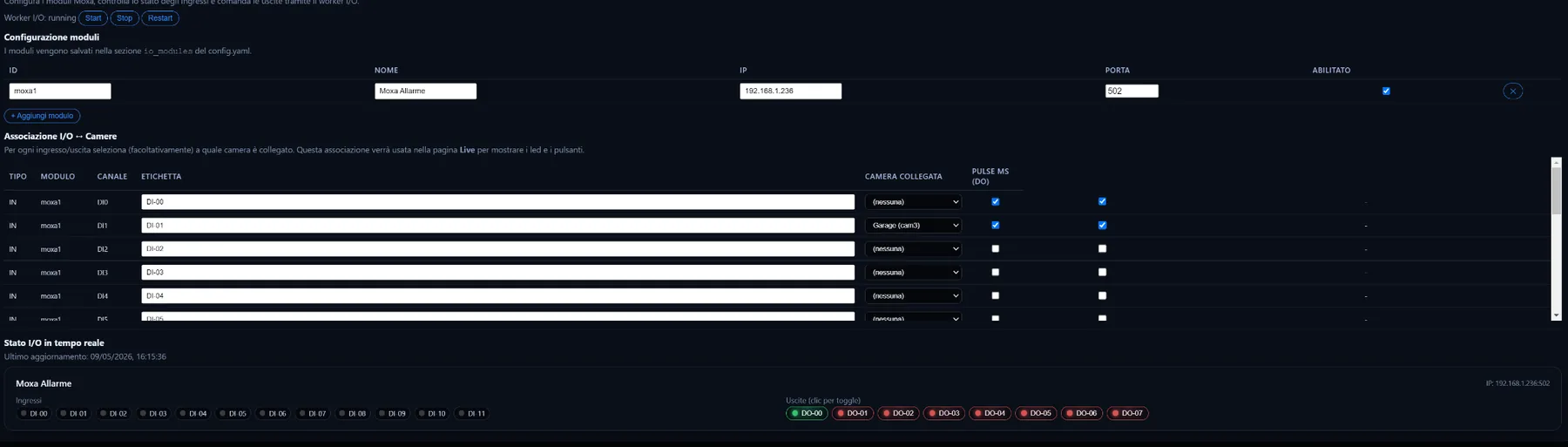The image size is (1568, 447).
Task: Click the Ultimo aggiornamento timestamp text
Action: (85, 356)
